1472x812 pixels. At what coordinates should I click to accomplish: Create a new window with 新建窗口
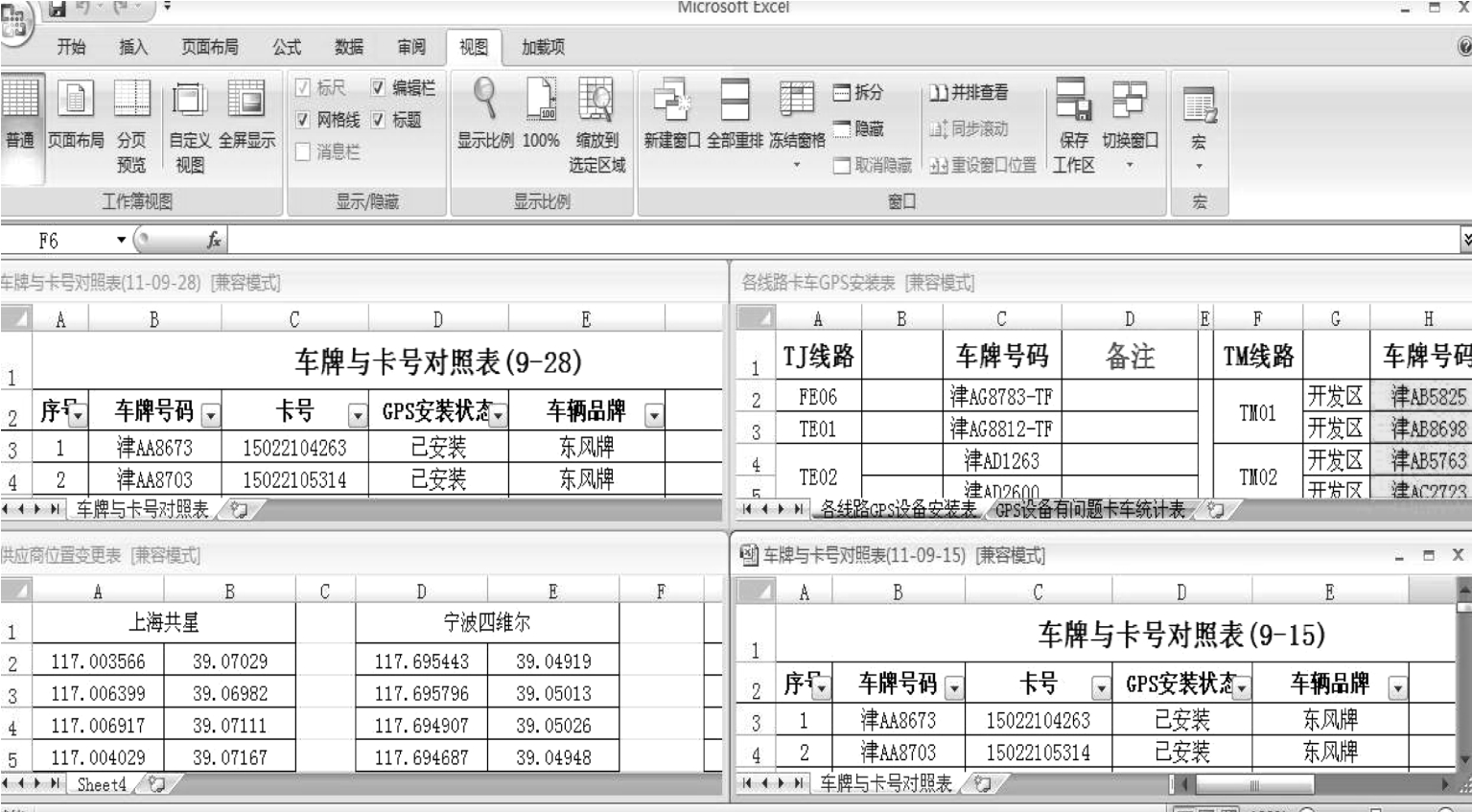tap(672, 115)
